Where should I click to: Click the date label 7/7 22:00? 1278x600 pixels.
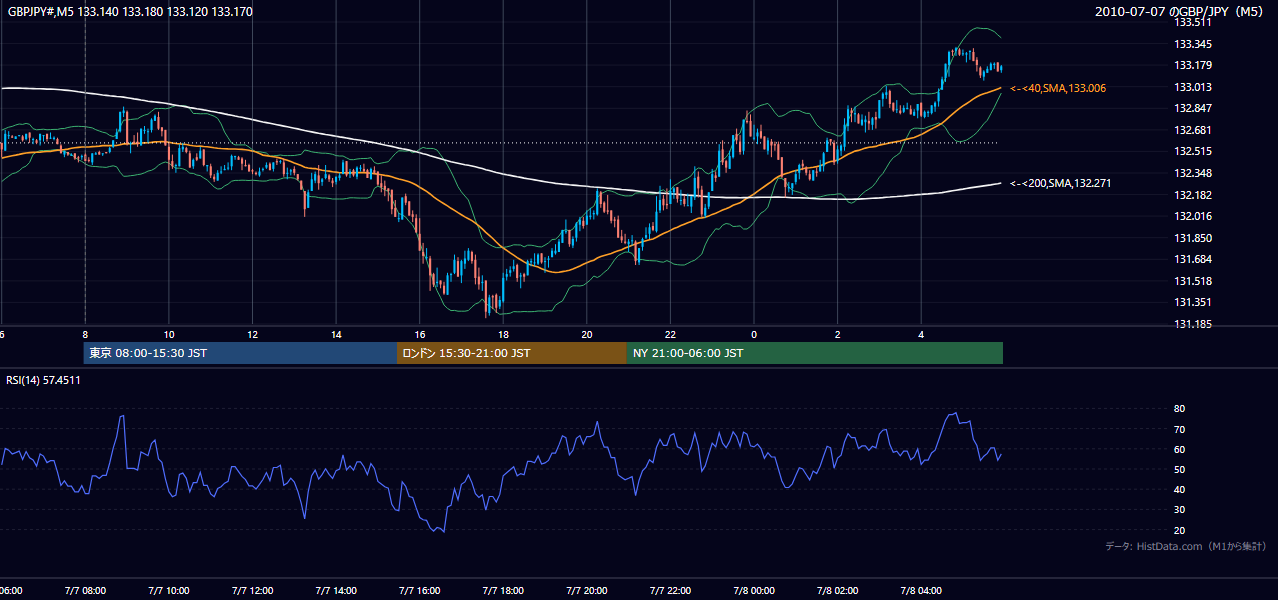coord(670,591)
